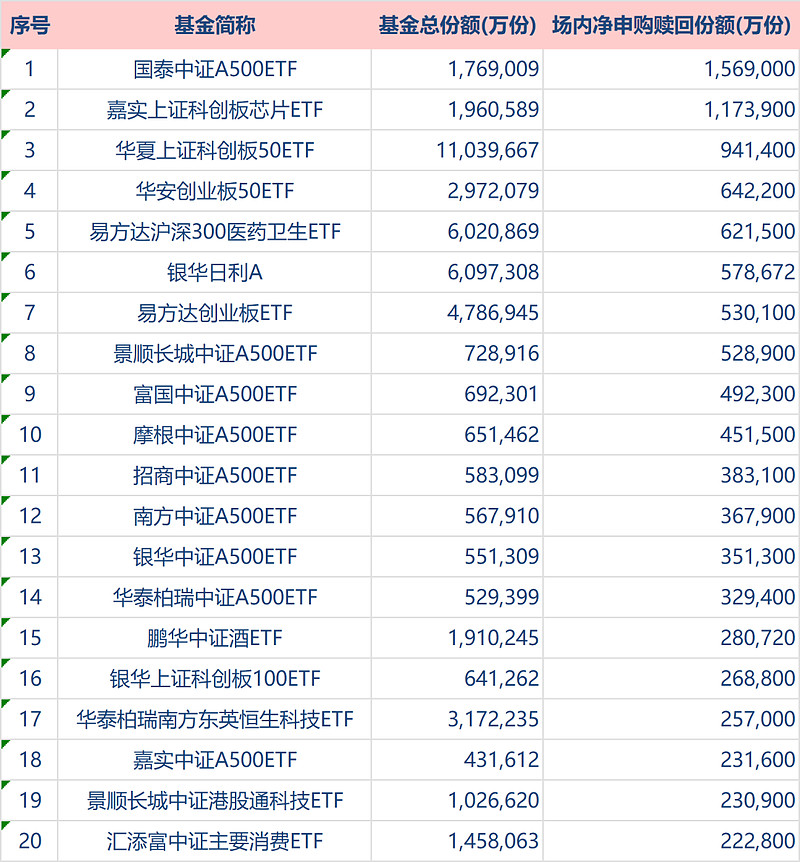Screen dimensions: 800x862
Task: Click net subscription value 351,300
Action: click(x=758, y=557)
